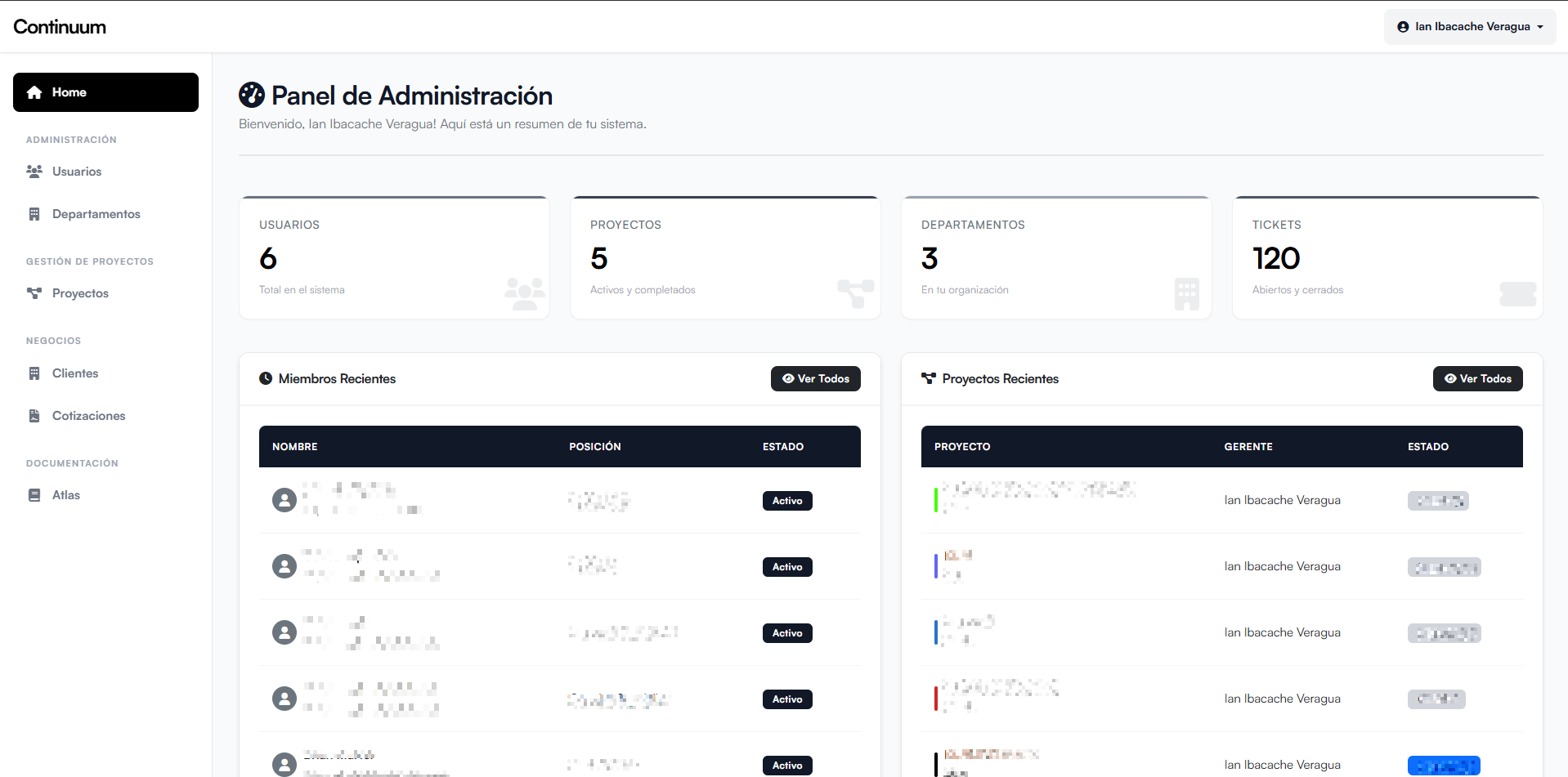Image resolution: width=1568 pixels, height=777 pixels.
Task: Click the GERENTE column header
Action: click(x=1248, y=447)
